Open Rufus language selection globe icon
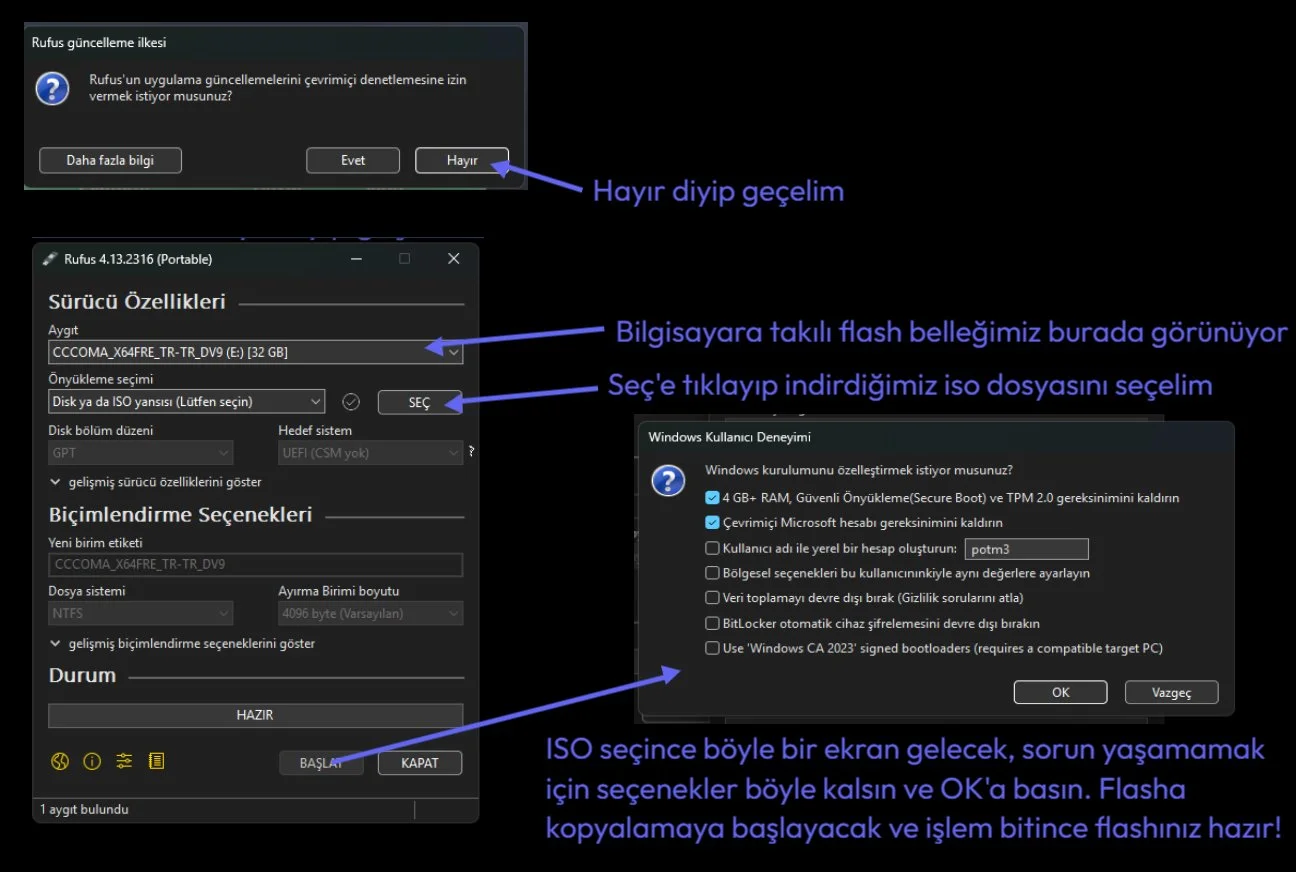The height and width of the screenshot is (872, 1296). (59, 762)
